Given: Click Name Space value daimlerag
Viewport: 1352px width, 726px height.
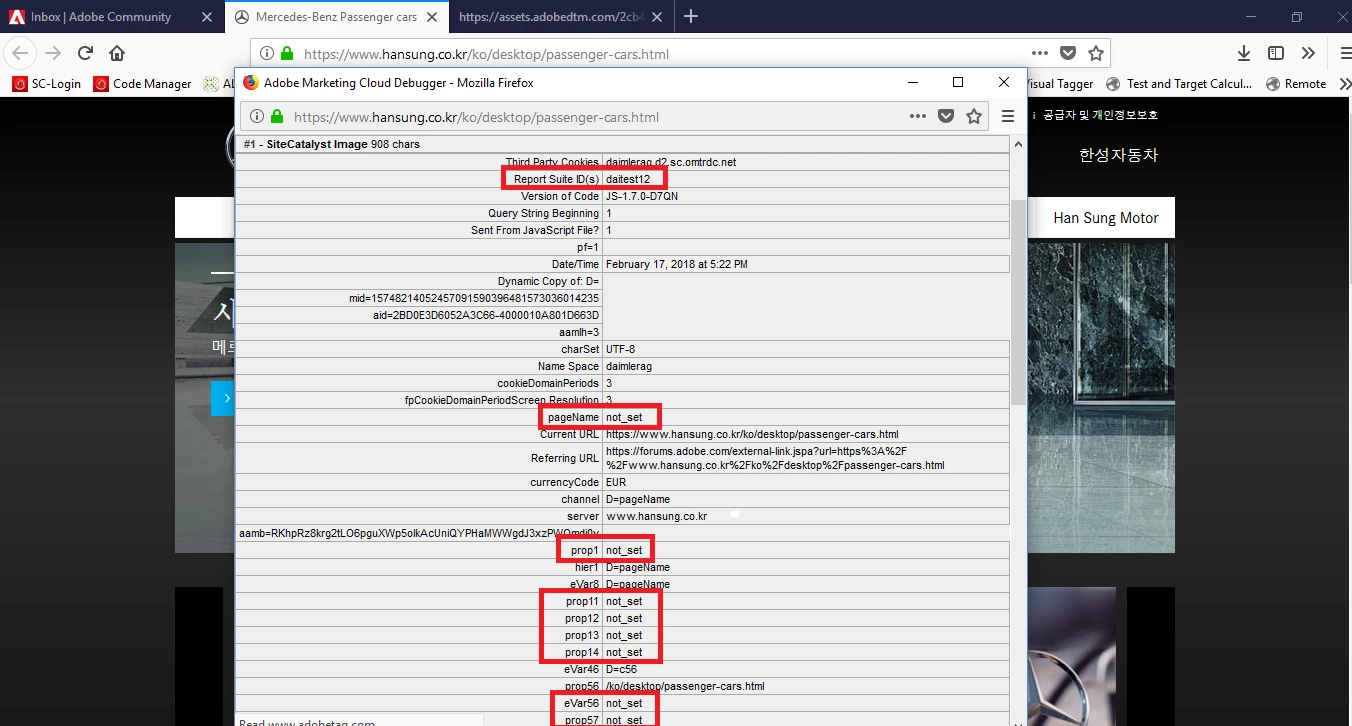Looking at the screenshot, I should coord(628,366).
